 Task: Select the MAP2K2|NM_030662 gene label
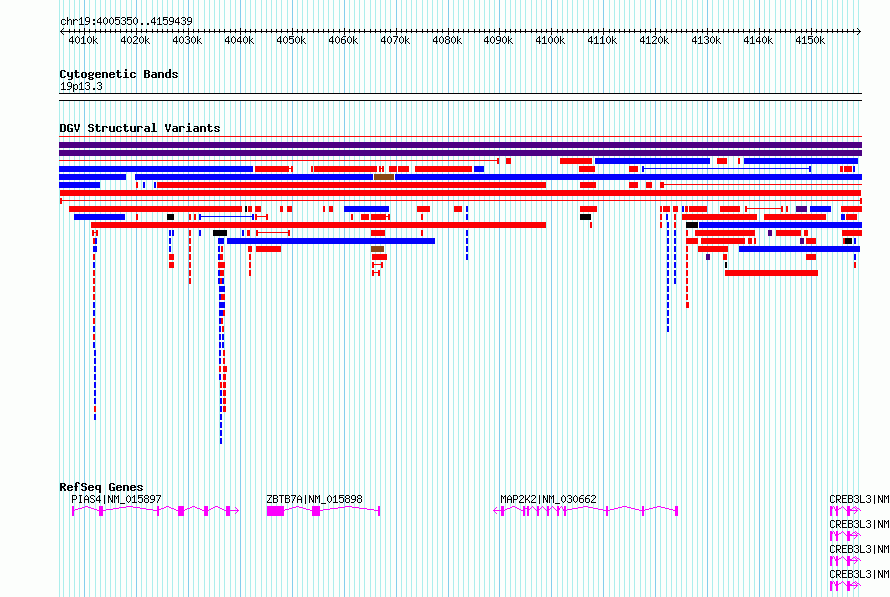pos(548,499)
